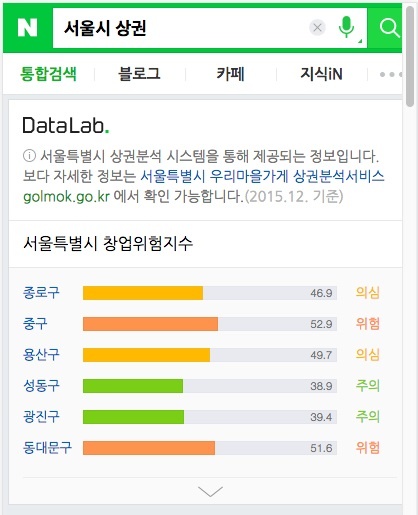Follow the golmok.go.kr link
Viewport: 418px width, 515px height.
pyautogui.click(x=66, y=197)
